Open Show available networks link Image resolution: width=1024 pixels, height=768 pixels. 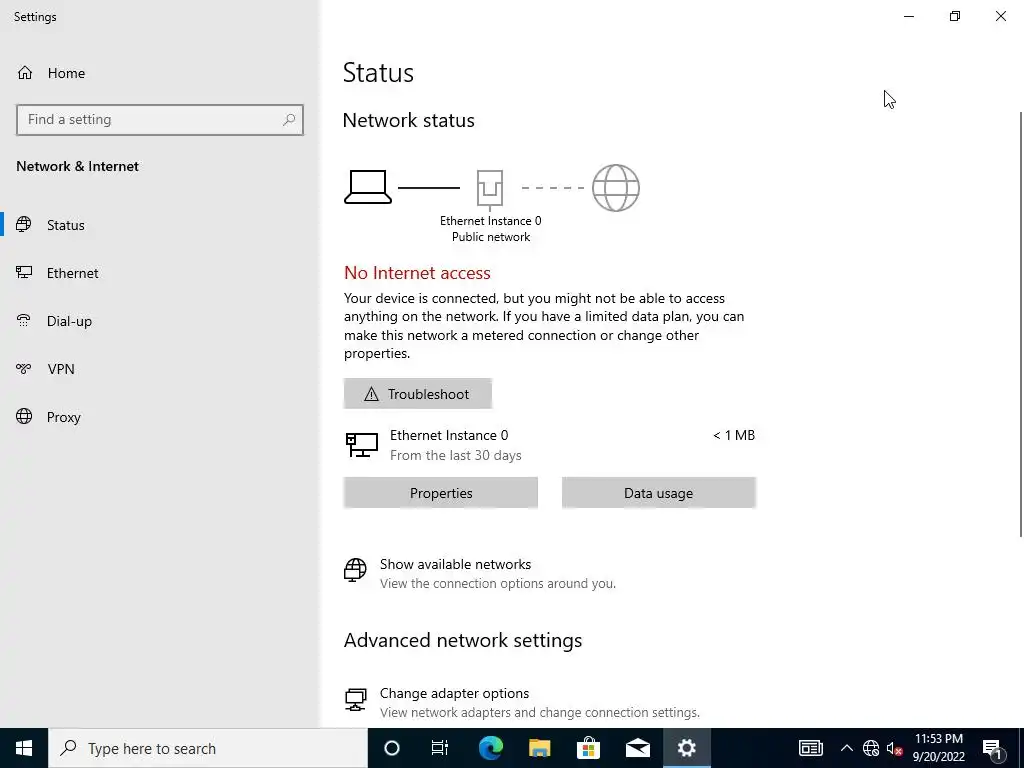click(x=455, y=564)
